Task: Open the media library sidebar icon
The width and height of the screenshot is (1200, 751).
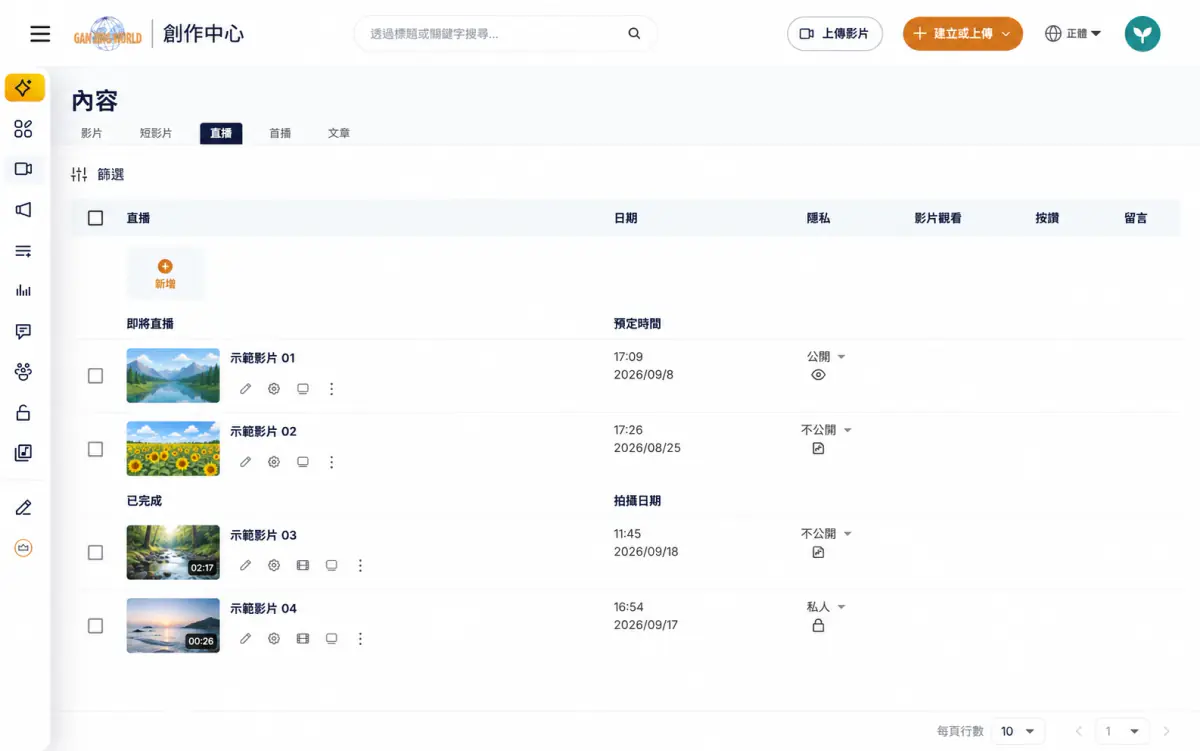Action: tap(23, 453)
